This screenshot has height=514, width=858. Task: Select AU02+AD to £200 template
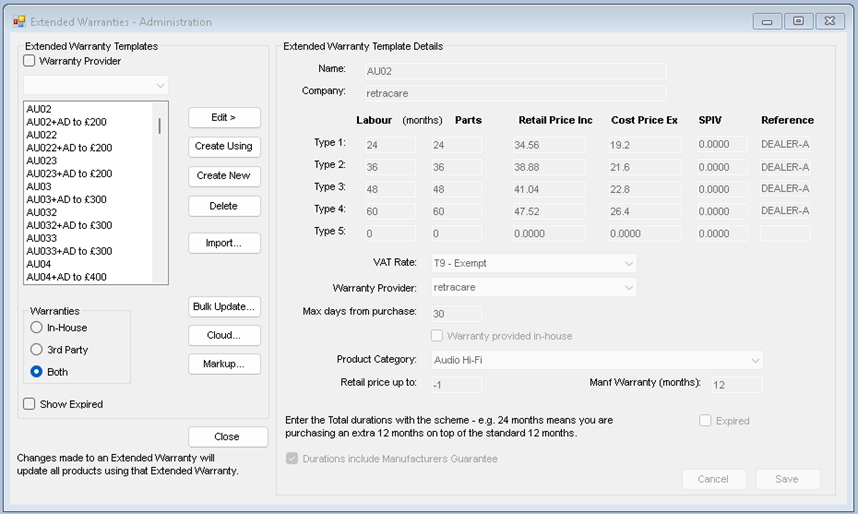[x=66, y=122]
